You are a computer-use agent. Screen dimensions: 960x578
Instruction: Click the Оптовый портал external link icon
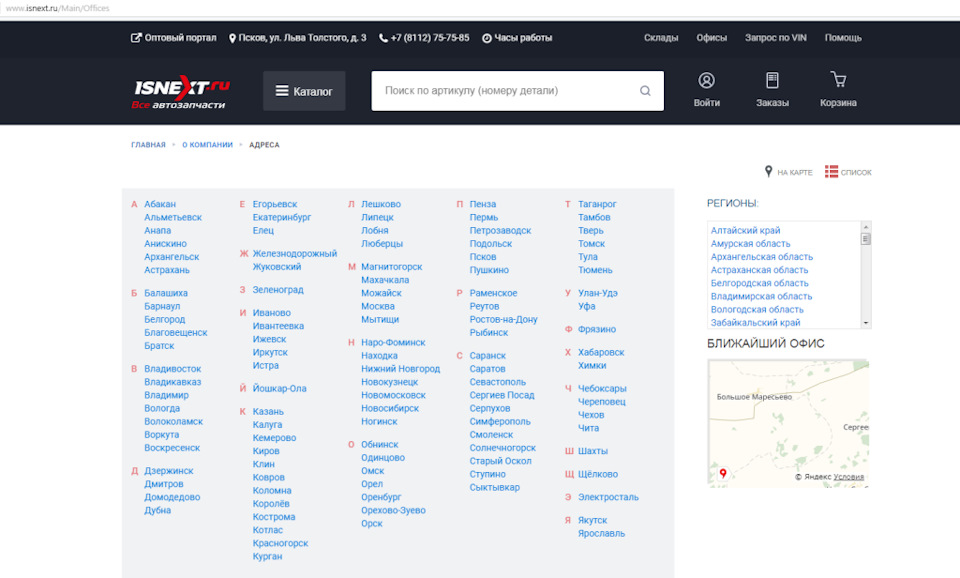click(136, 38)
